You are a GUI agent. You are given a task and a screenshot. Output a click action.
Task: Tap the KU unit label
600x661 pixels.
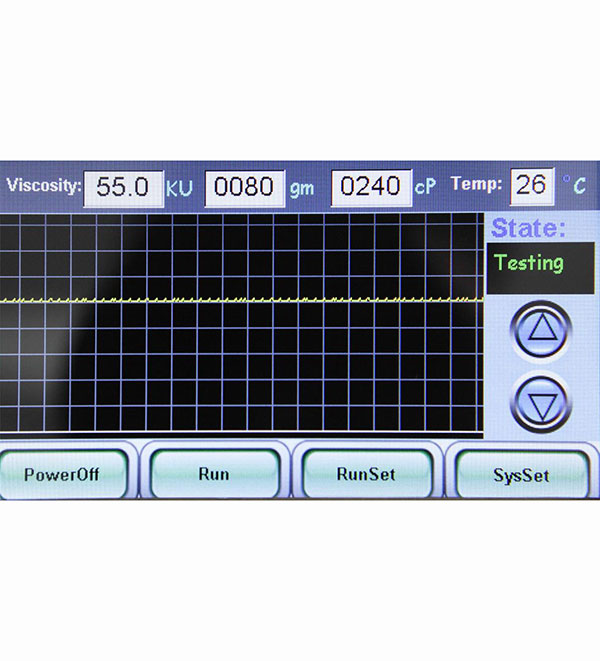(x=179, y=189)
